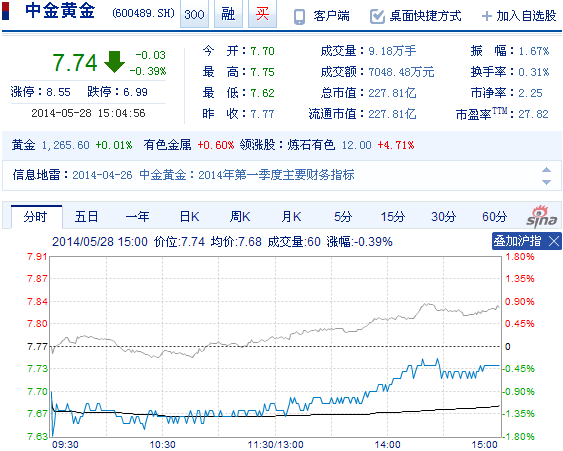The image size is (563, 451).
Task: Click the 市盈率 27.82 value
Action: (x=533, y=114)
